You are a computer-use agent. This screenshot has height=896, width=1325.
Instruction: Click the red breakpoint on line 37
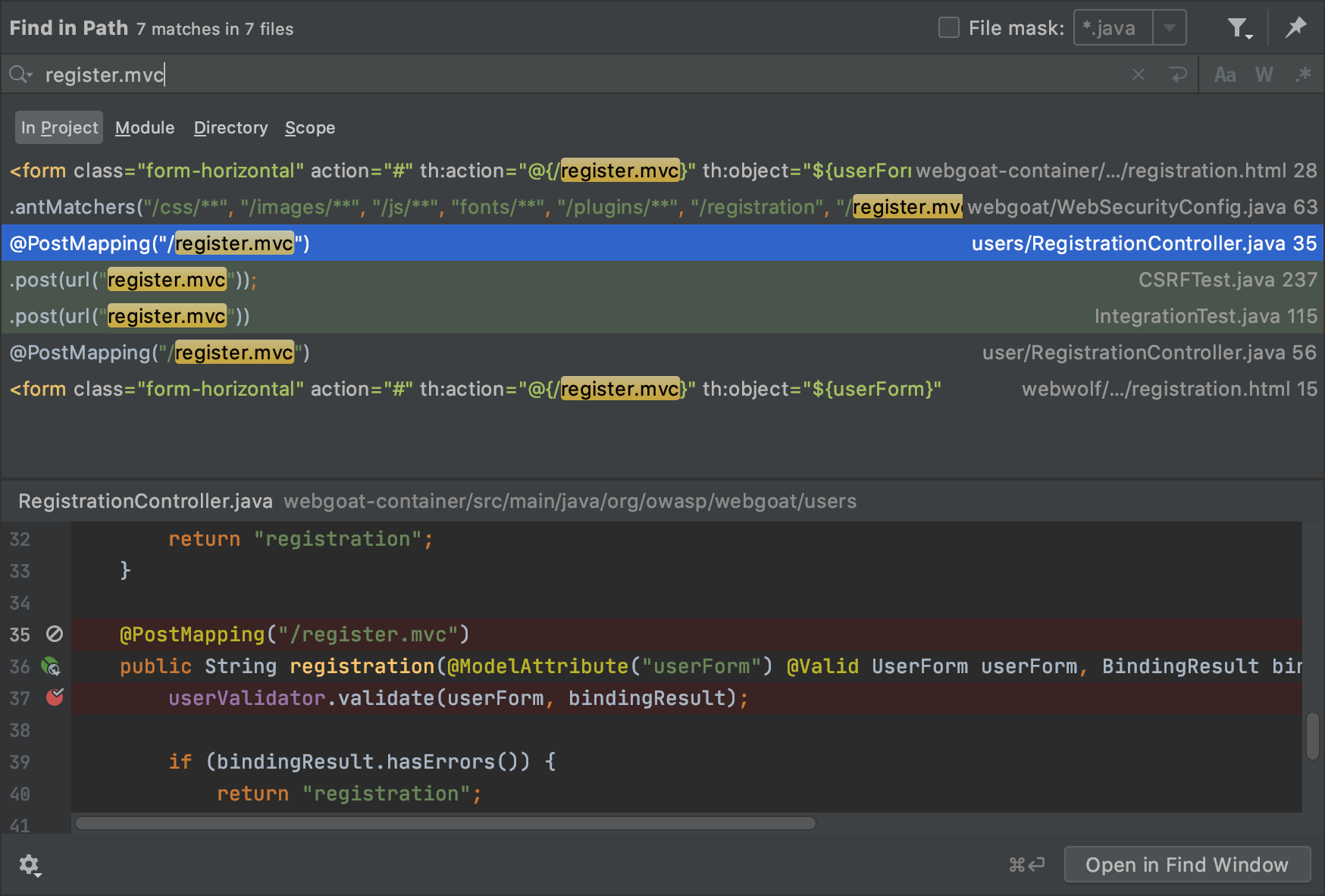tap(55, 697)
